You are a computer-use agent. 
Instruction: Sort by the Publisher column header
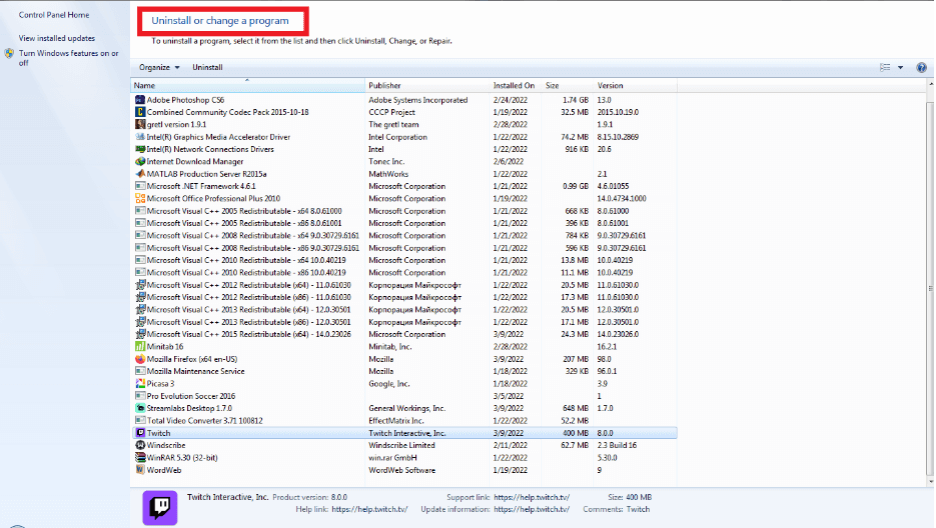coord(427,85)
